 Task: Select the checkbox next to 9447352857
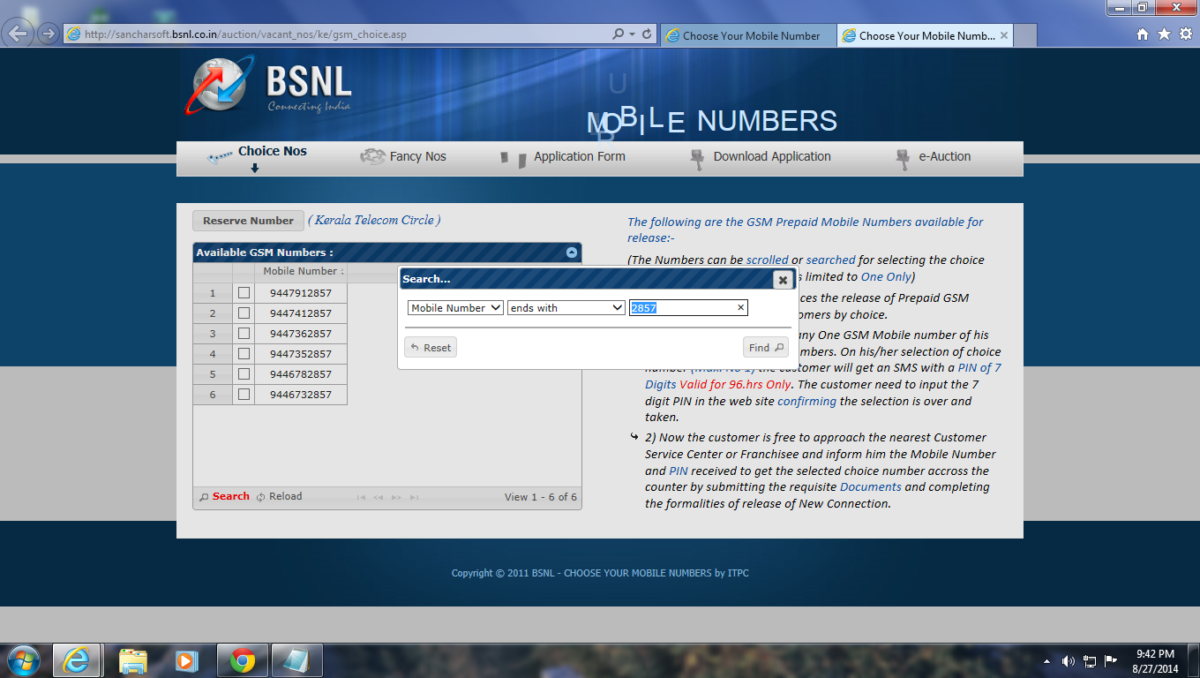point(243,353)
